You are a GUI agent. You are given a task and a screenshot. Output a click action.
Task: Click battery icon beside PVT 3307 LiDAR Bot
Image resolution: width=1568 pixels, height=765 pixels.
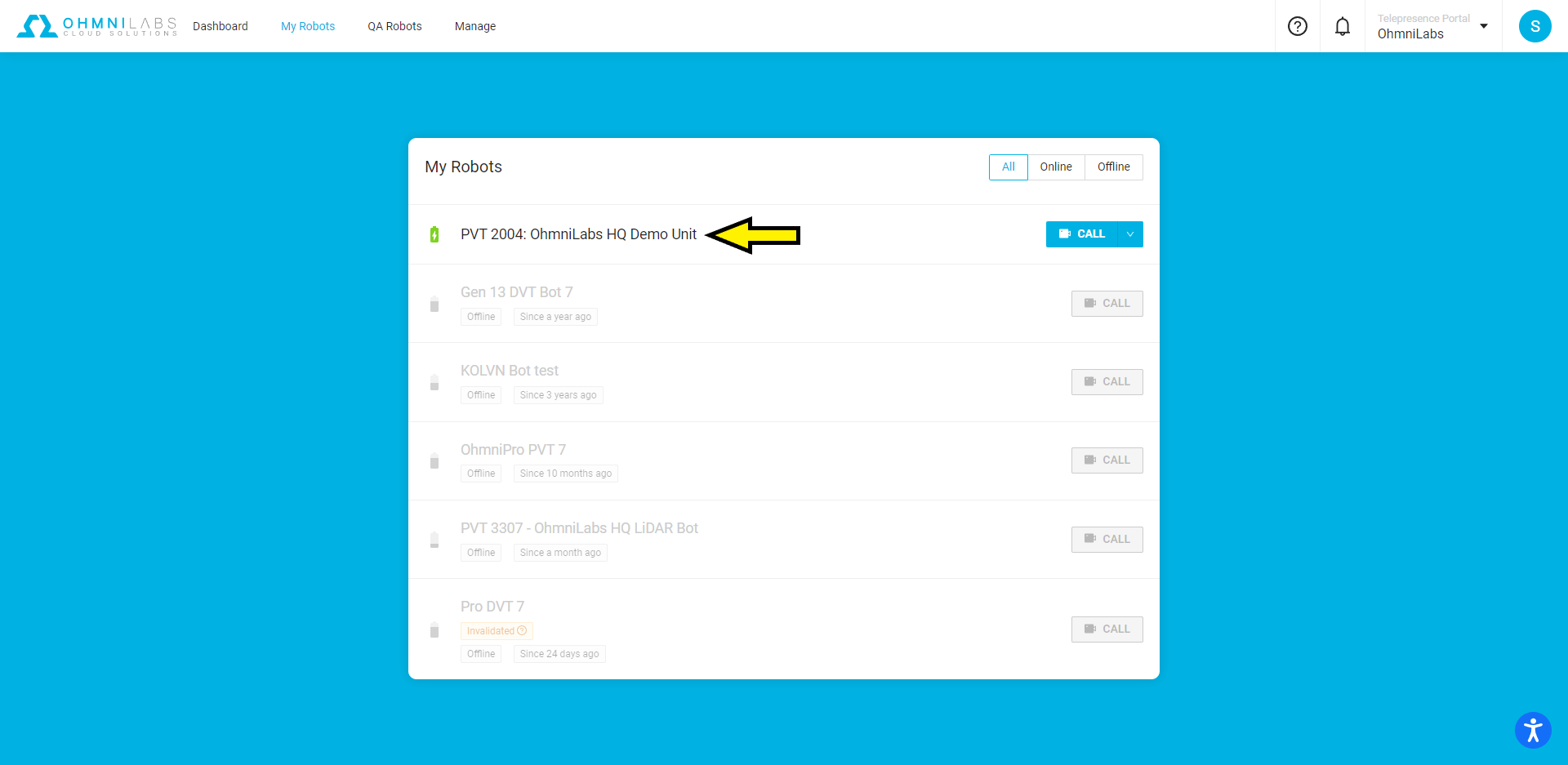[x=434, y=540]
